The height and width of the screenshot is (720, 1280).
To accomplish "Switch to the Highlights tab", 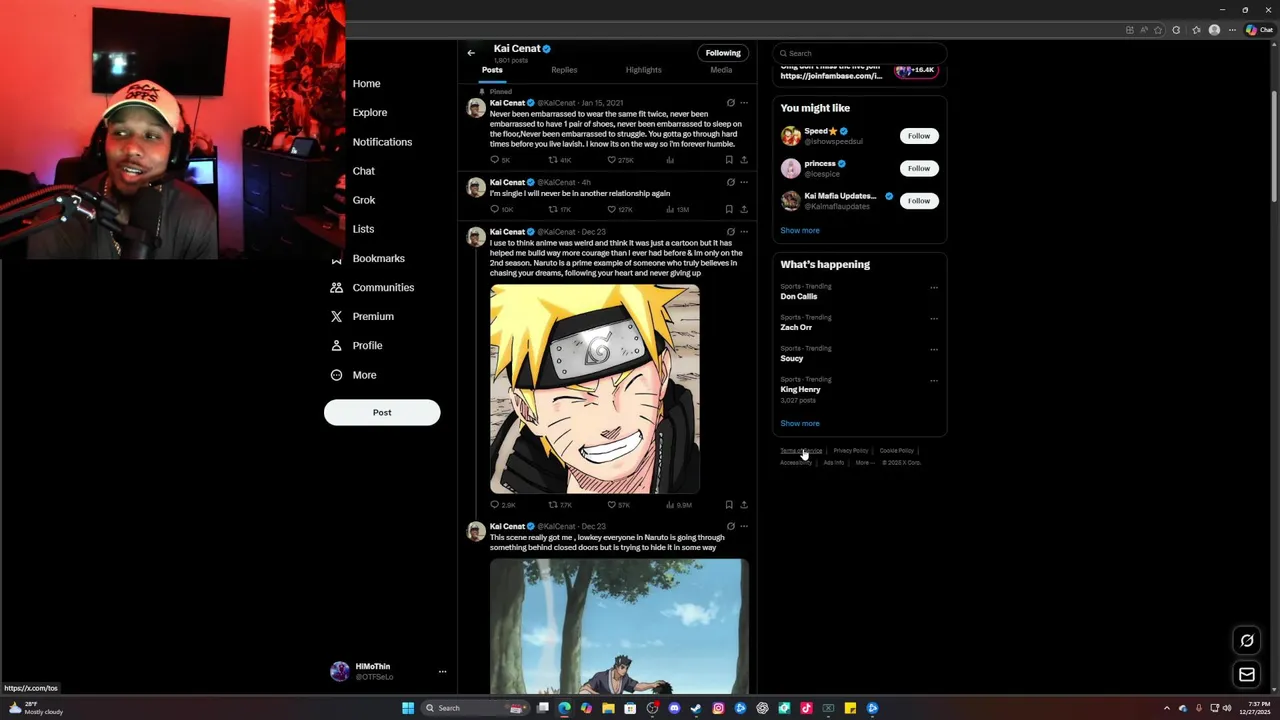I will [x=643, y=70].
